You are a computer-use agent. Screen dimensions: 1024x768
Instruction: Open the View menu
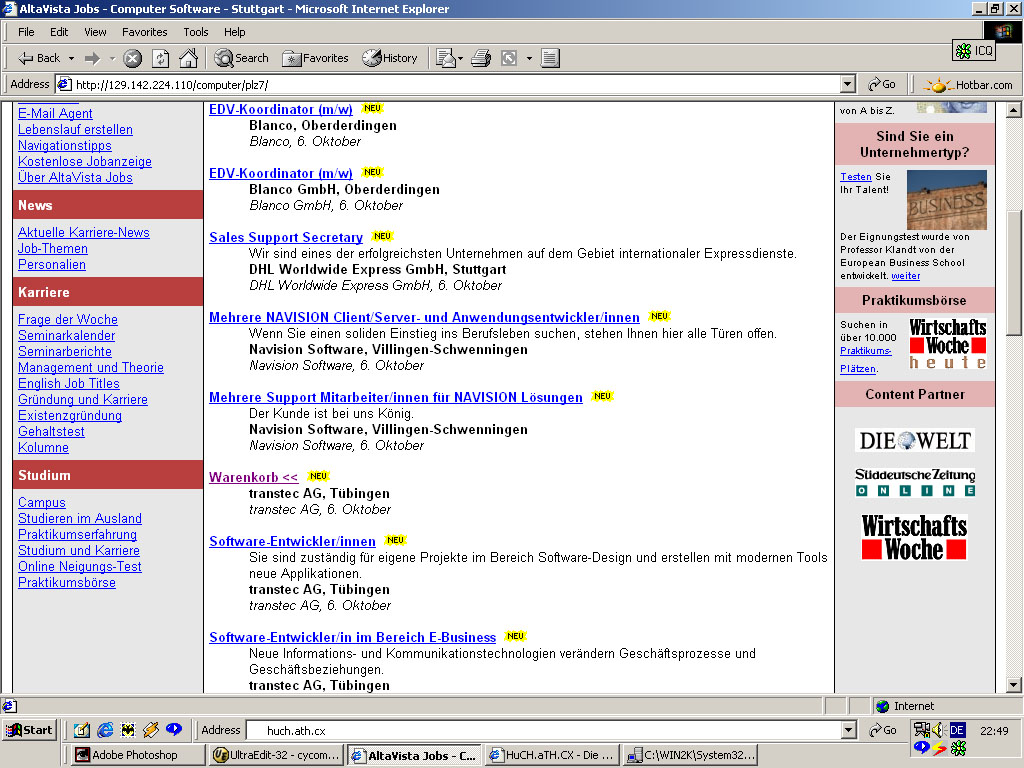coord(95,32)
